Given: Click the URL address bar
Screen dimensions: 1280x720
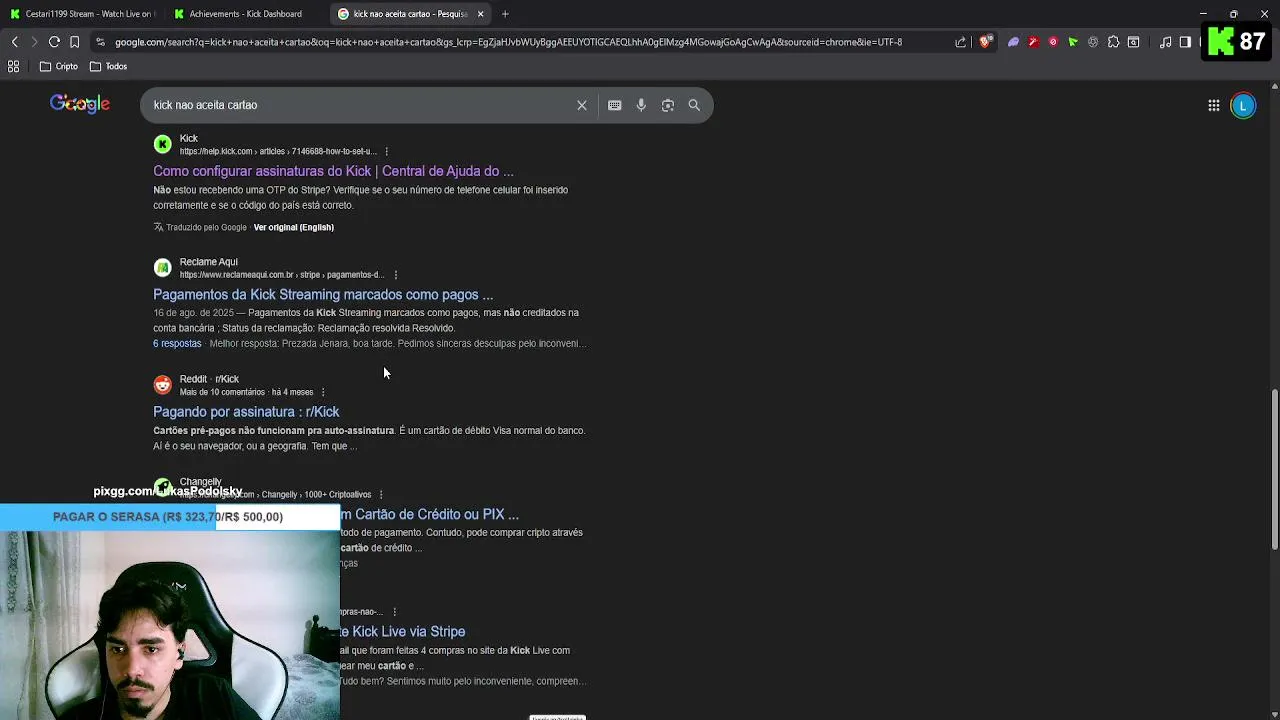Looking at the screenshot, I should (x=508, y=42).
